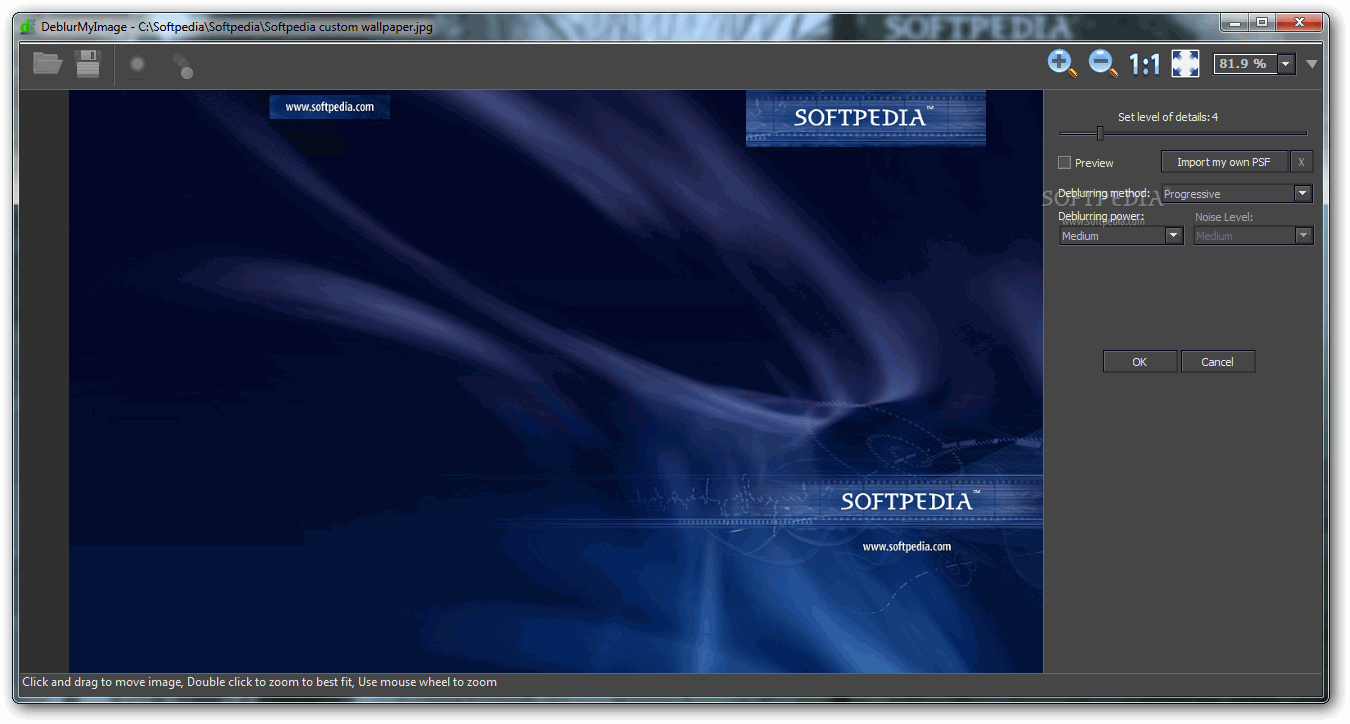Close the DeblurMyImage window
Image resolution: width=1350 pixels, height=724 pixels.
coord(1299,21)
